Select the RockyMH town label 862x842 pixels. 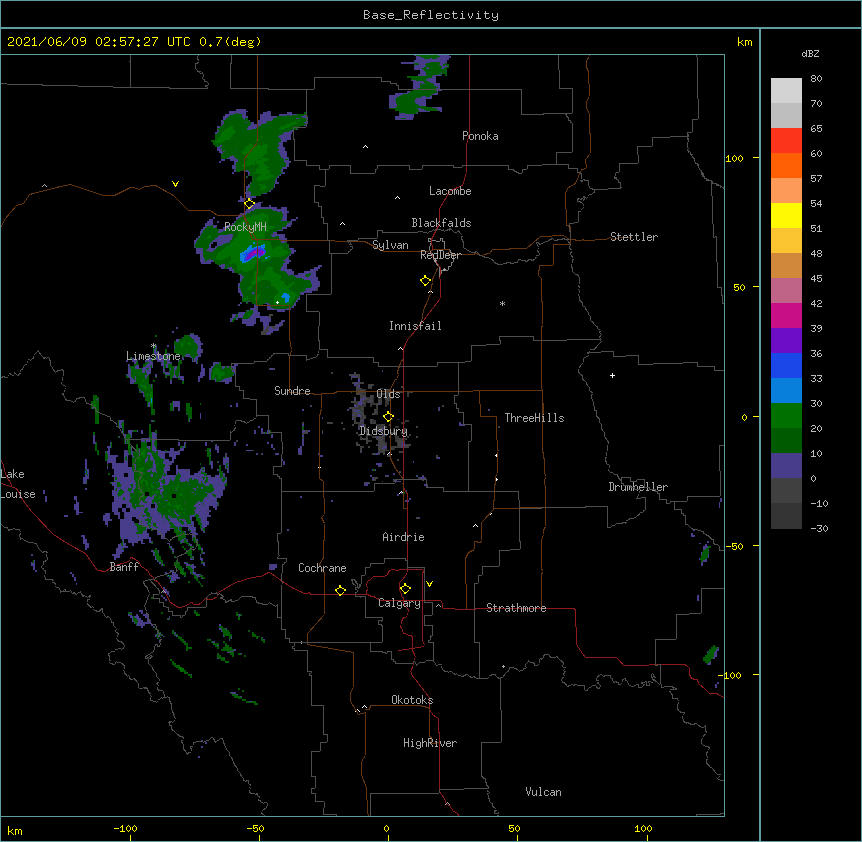click(245, 227)
